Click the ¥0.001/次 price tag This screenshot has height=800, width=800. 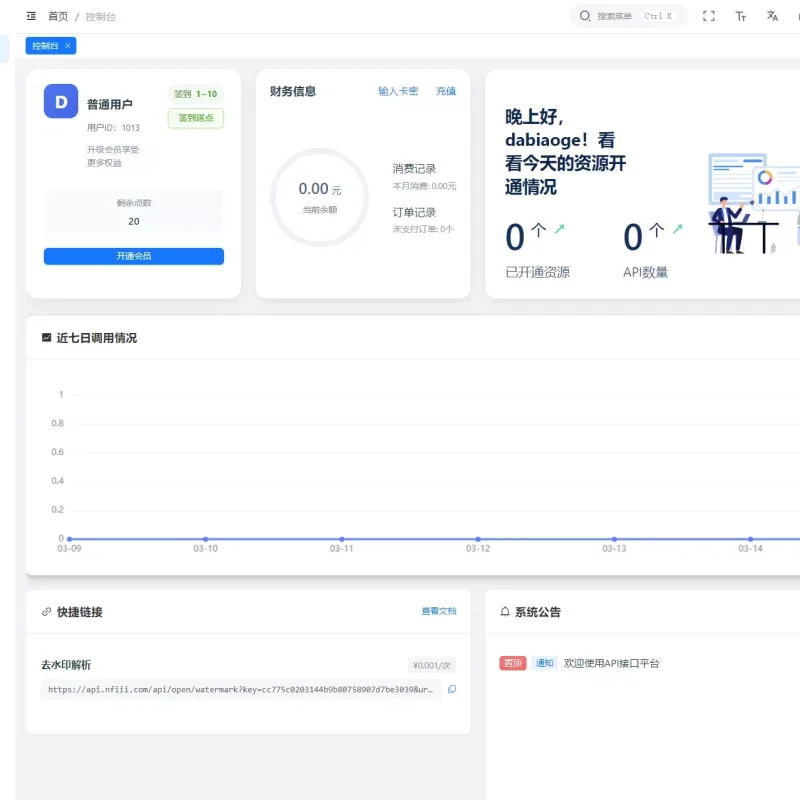click(x=432, y=665)
